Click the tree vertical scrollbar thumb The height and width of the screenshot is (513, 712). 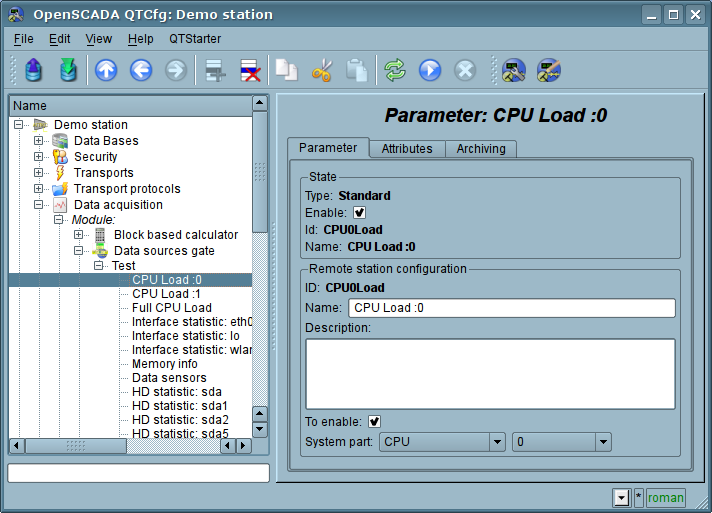coord(259,172)
